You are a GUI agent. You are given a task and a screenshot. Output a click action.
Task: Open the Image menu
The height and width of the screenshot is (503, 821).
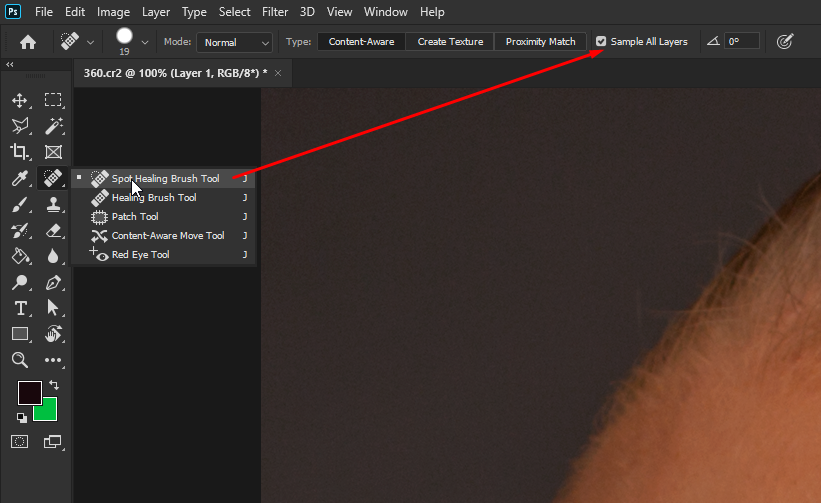113,12
